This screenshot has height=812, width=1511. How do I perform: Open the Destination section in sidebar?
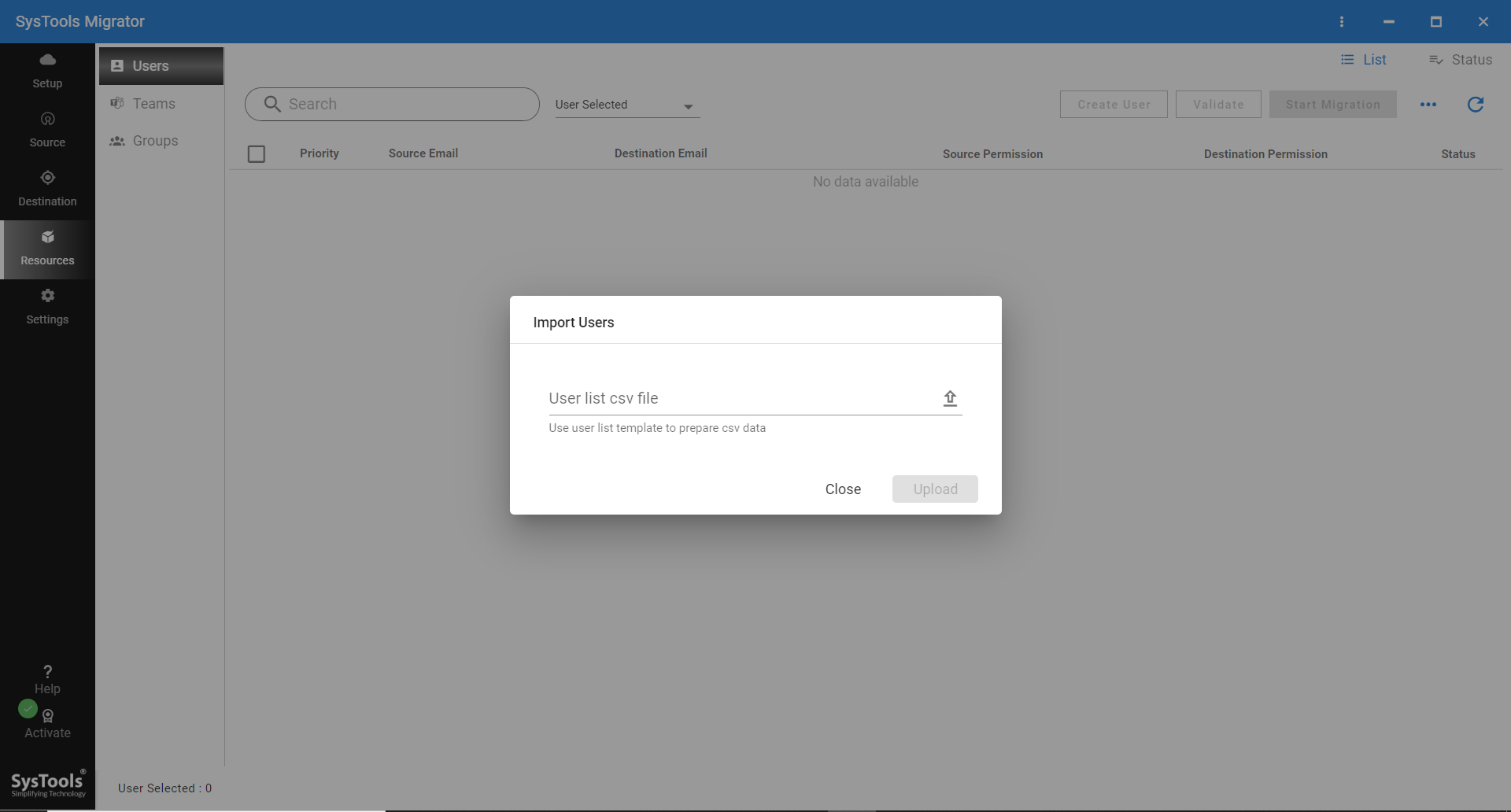[47, 189]
